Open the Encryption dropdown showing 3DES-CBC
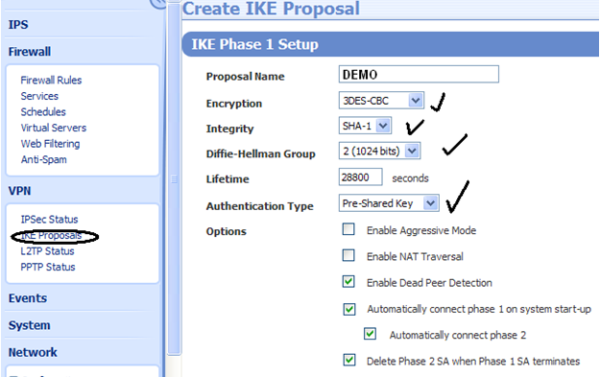 tap(415, 101)
